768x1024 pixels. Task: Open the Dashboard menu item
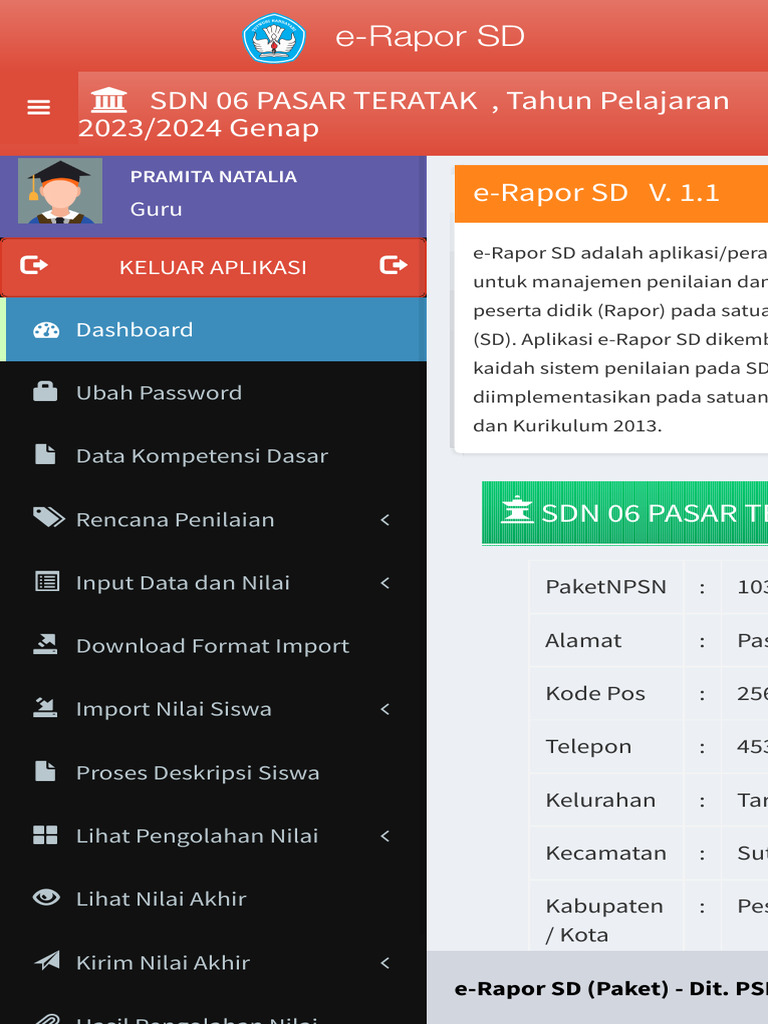tap(213, 330)
